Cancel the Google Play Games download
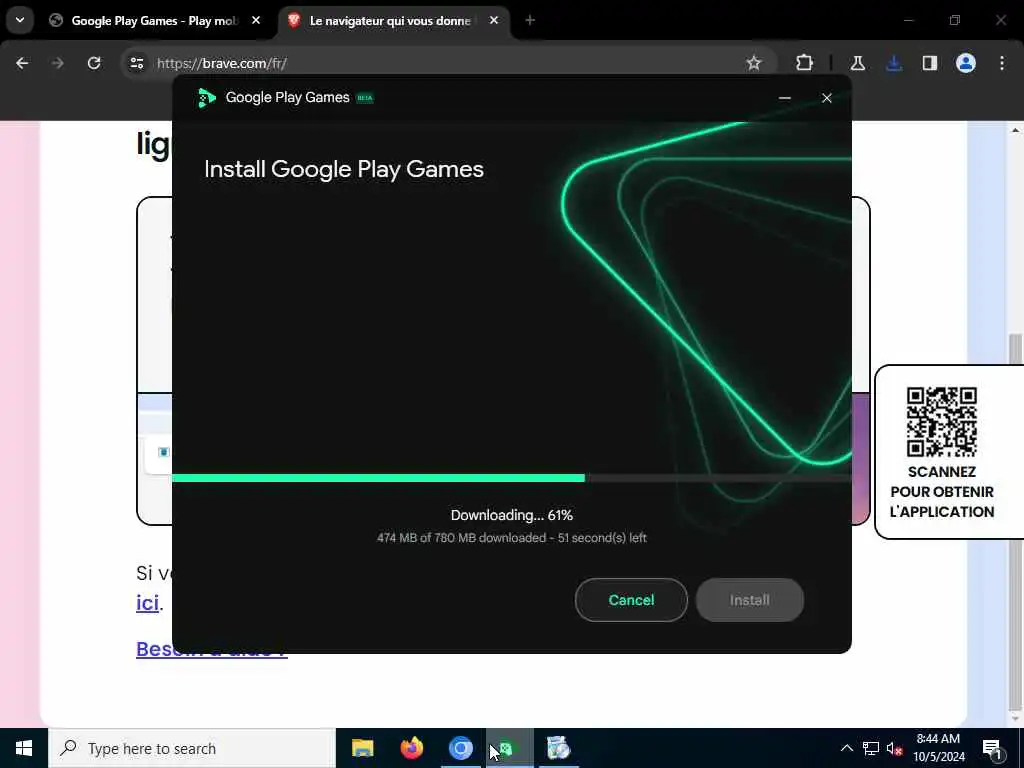 [x=631, y=600]
